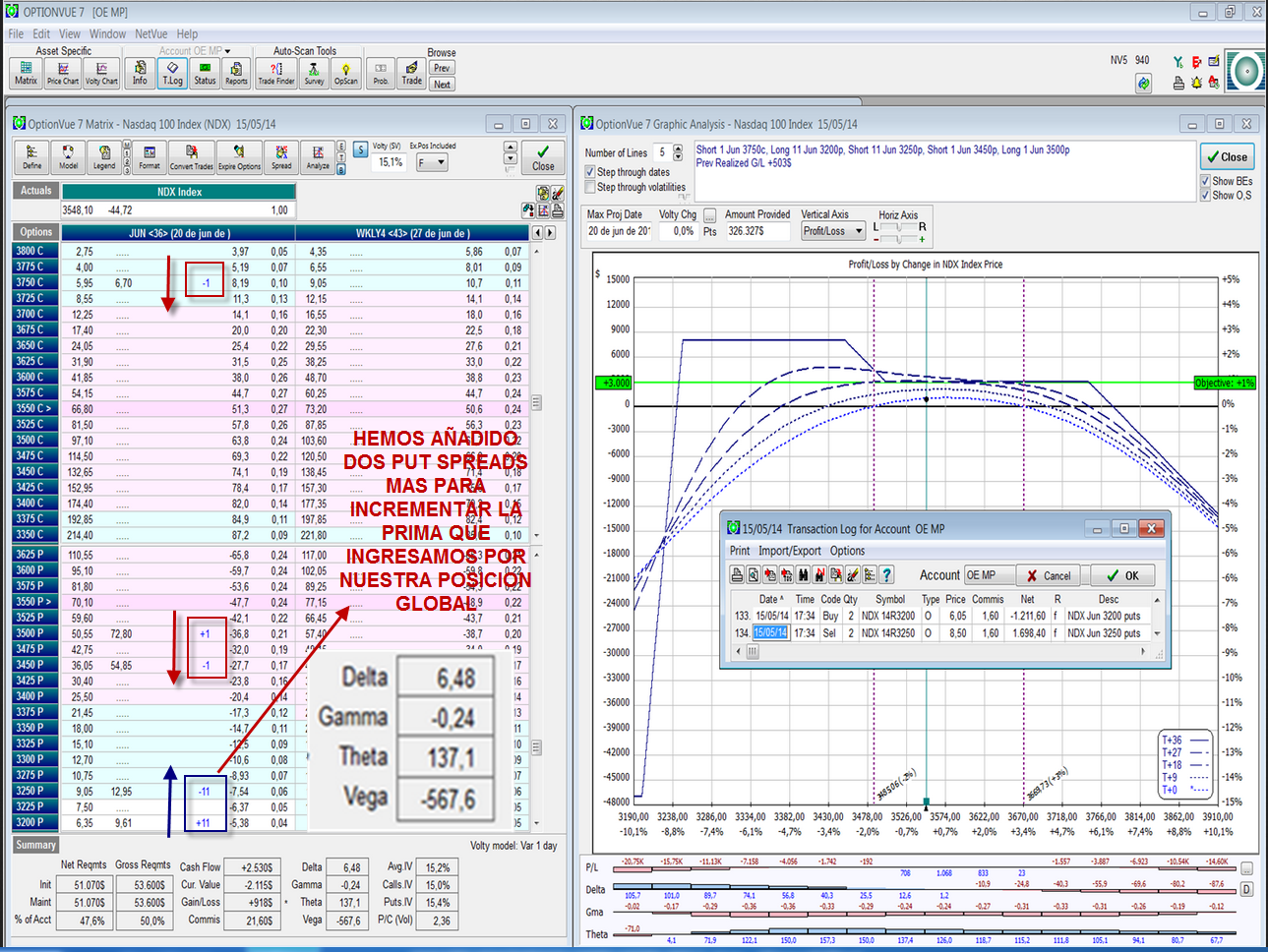The image size is (1268, 952).
Task: Adjust the Horiz Axis L-R slider
Action: [899, 228]
